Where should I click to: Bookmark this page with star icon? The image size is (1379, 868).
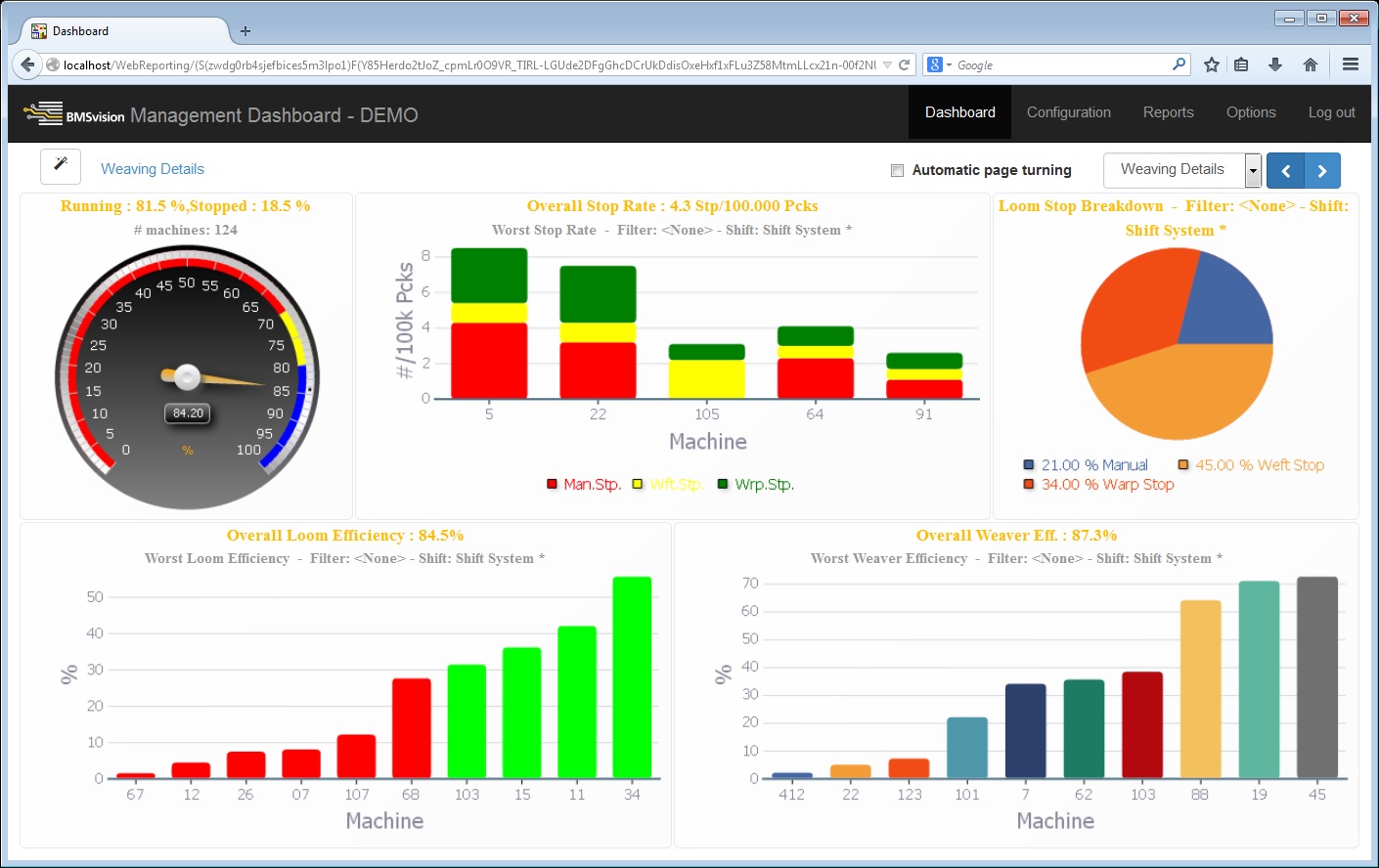(1212, 65)
